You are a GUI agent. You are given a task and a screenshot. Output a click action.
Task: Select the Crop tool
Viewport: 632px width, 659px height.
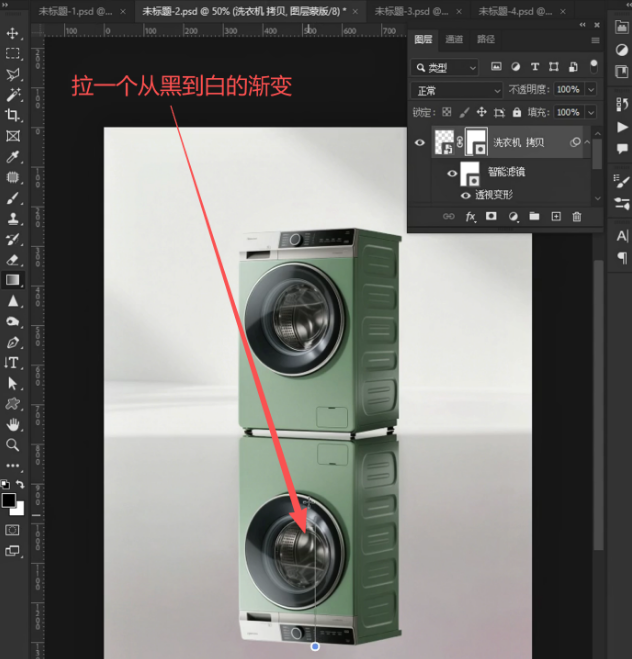click(12, 115)
